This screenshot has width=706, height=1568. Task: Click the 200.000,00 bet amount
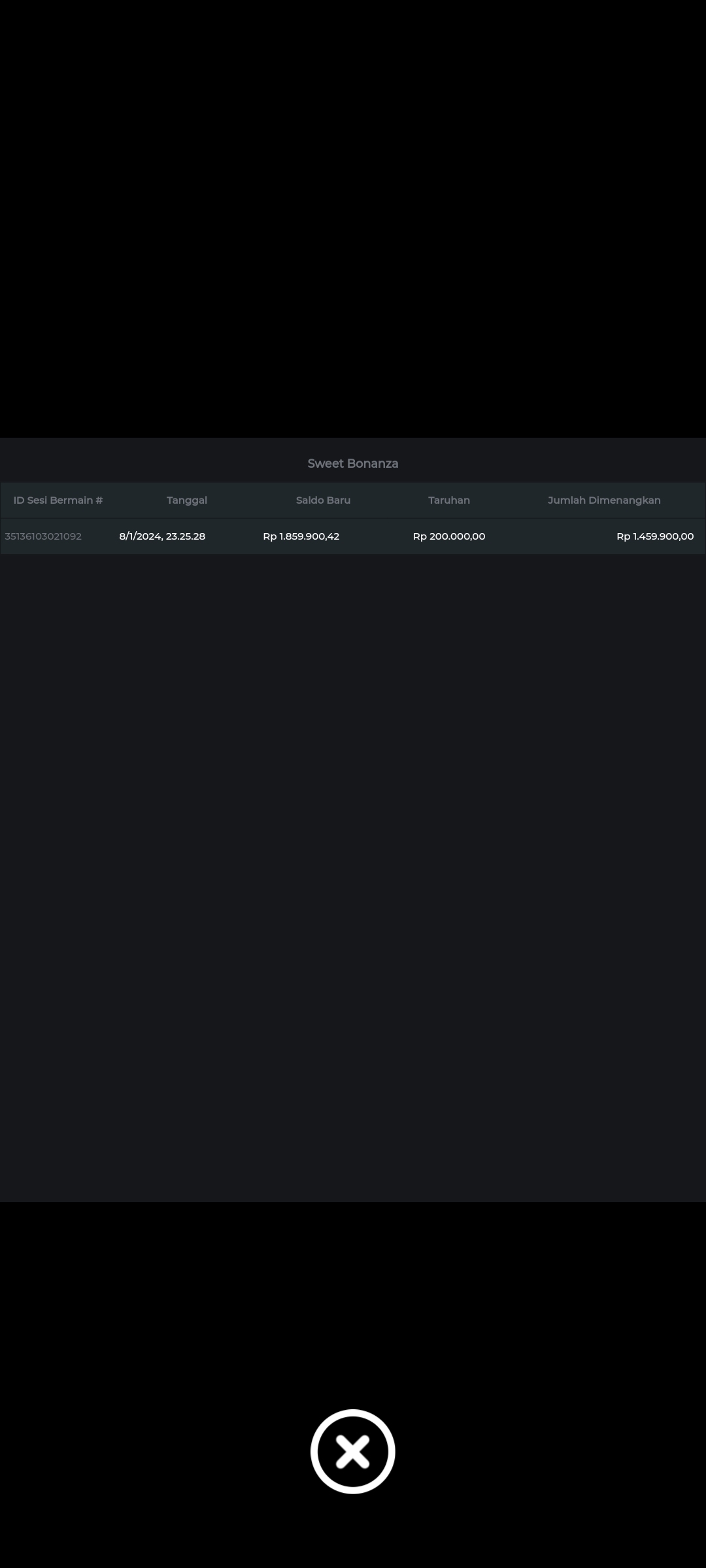click(457, 536)
